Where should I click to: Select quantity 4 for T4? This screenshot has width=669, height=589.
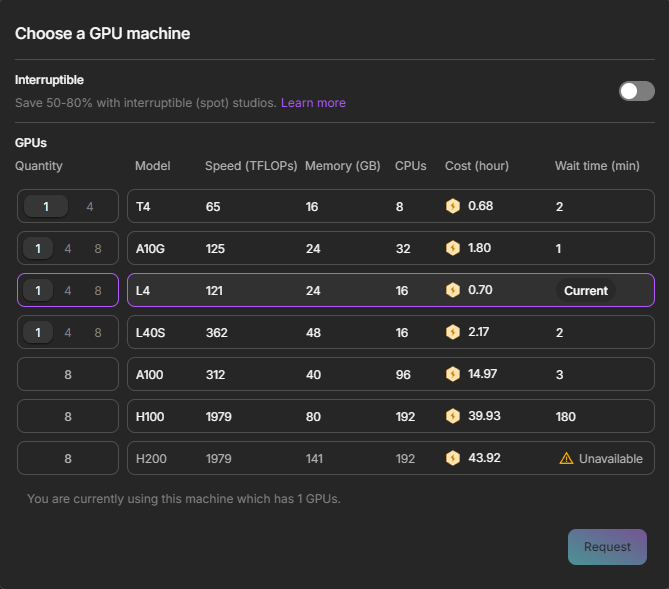(90, 207)
